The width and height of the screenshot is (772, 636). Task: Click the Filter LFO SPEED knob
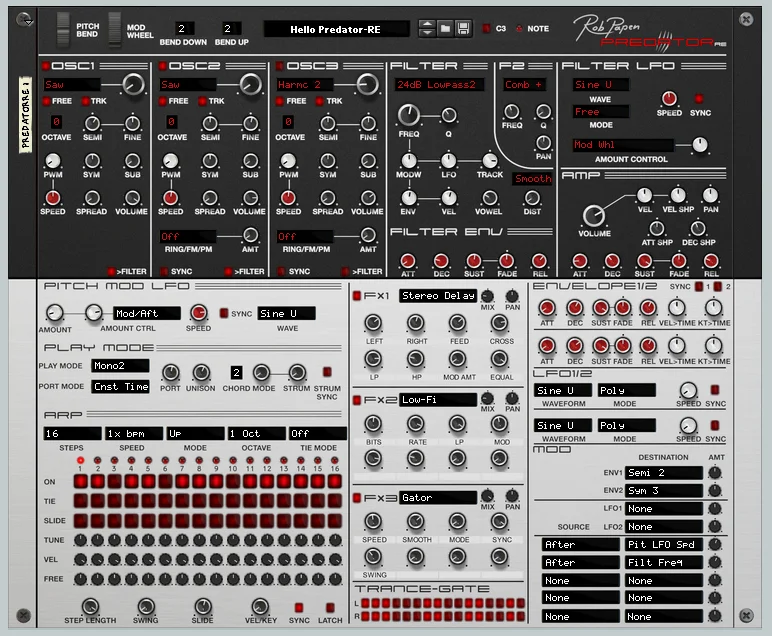click(669, 98)
